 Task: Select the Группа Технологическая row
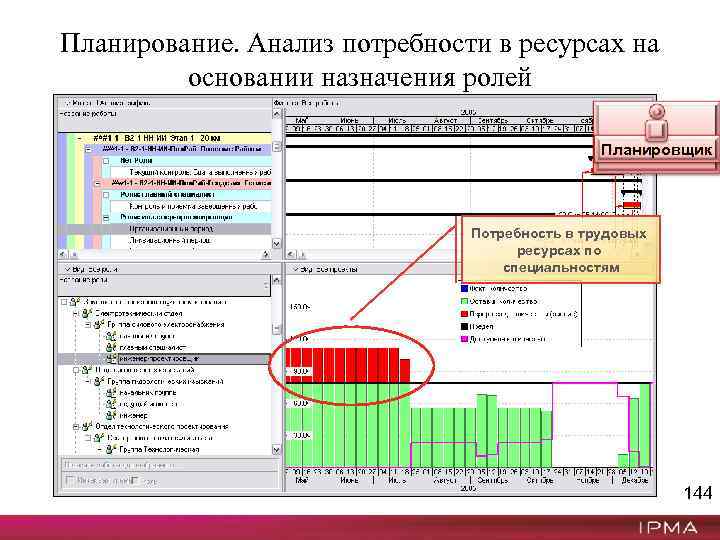point(159,450)
